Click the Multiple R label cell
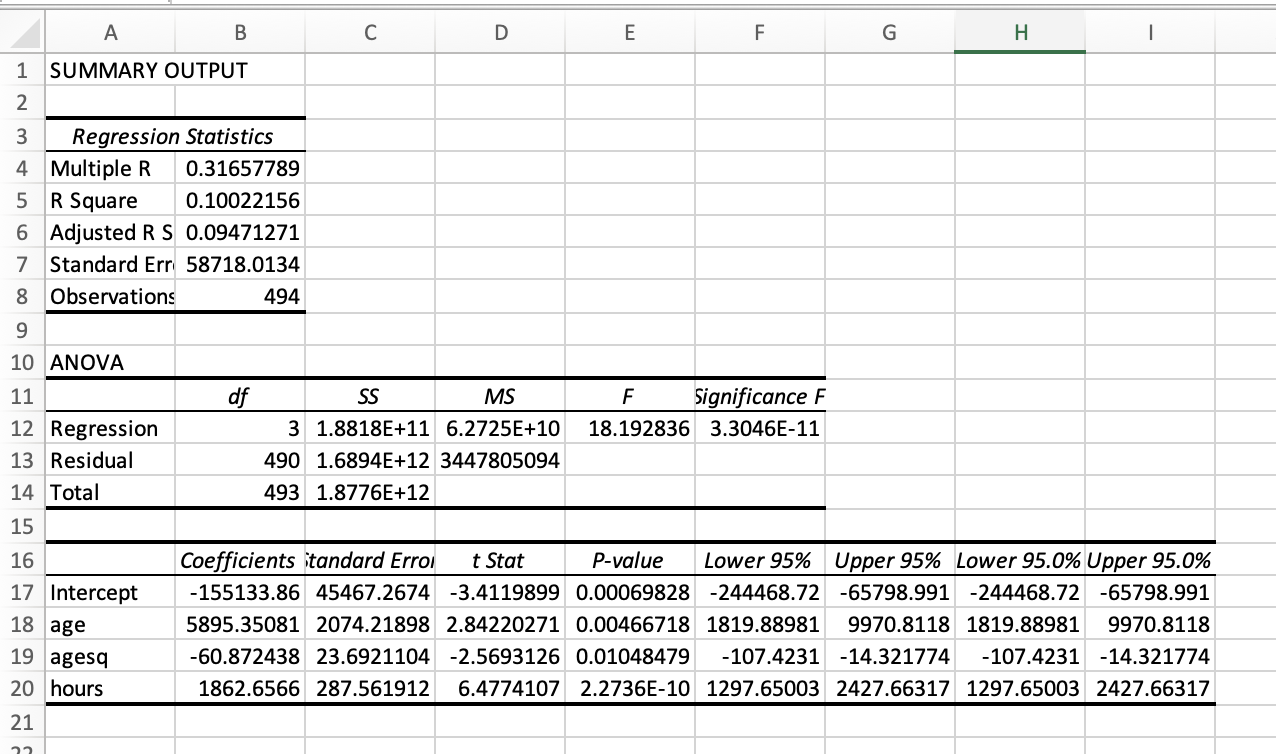The width and height of the screenshot is (1276, 754). (x=110, y=168)
